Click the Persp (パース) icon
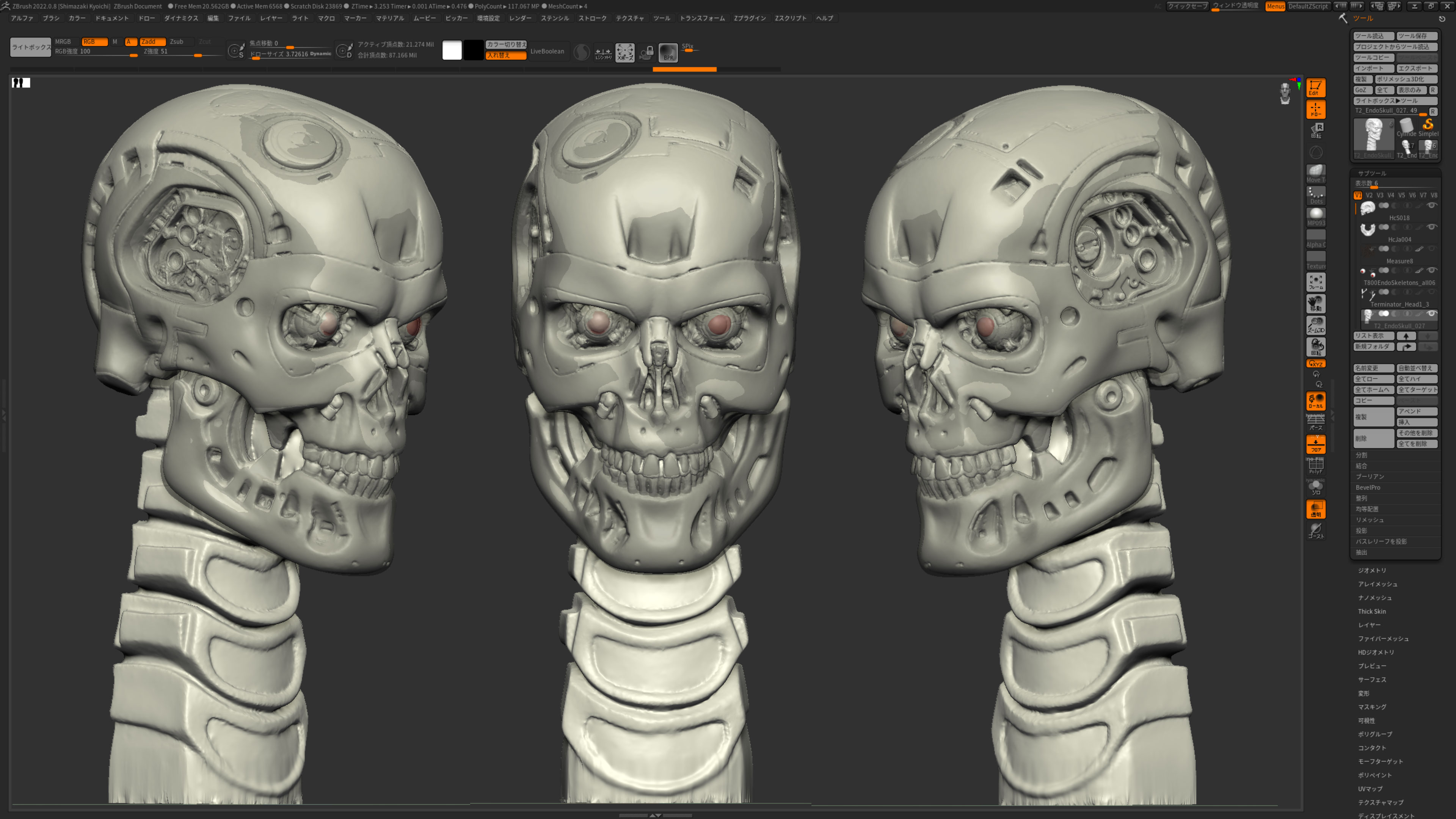 pyautogui.click(x=1315, y=422)
